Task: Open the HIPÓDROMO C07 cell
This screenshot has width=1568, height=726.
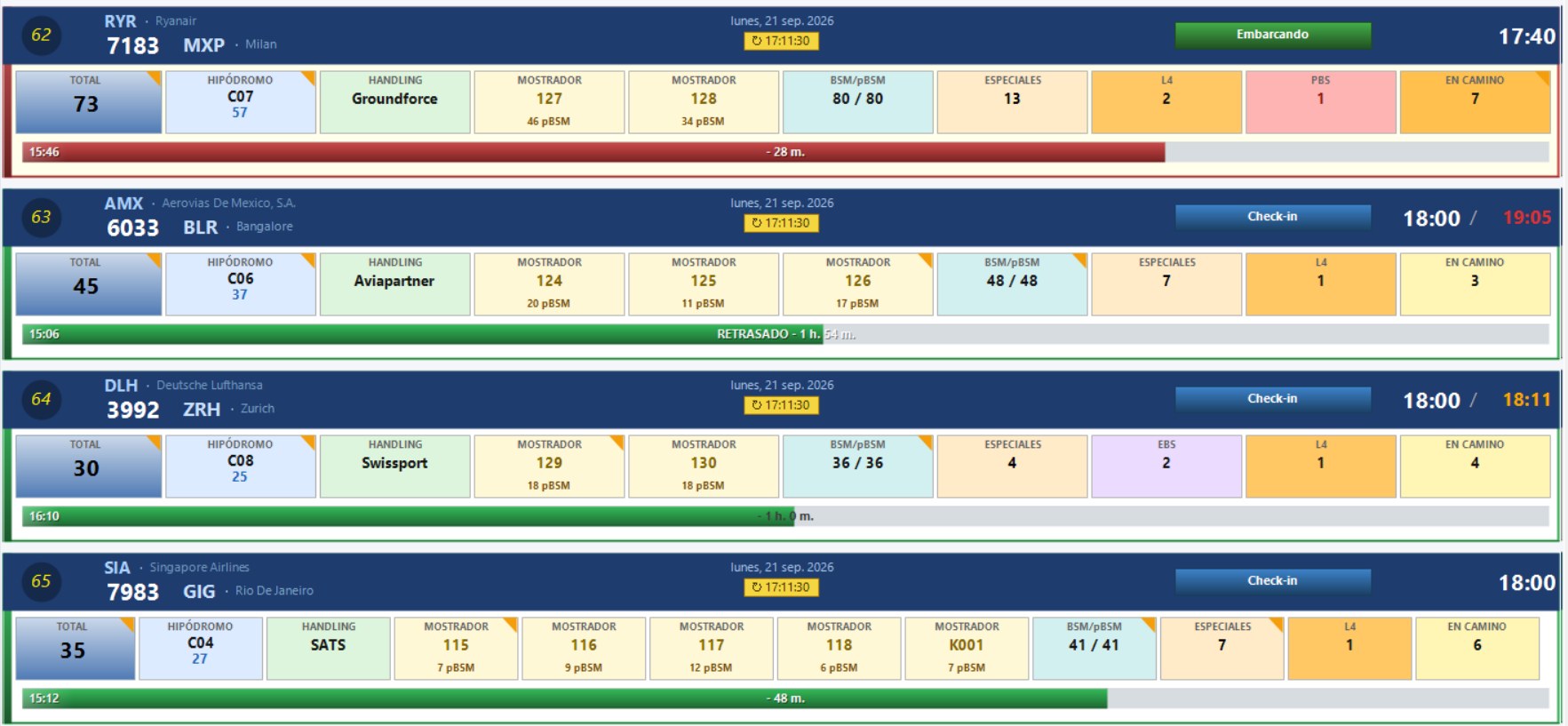Action: coord(241,102)
